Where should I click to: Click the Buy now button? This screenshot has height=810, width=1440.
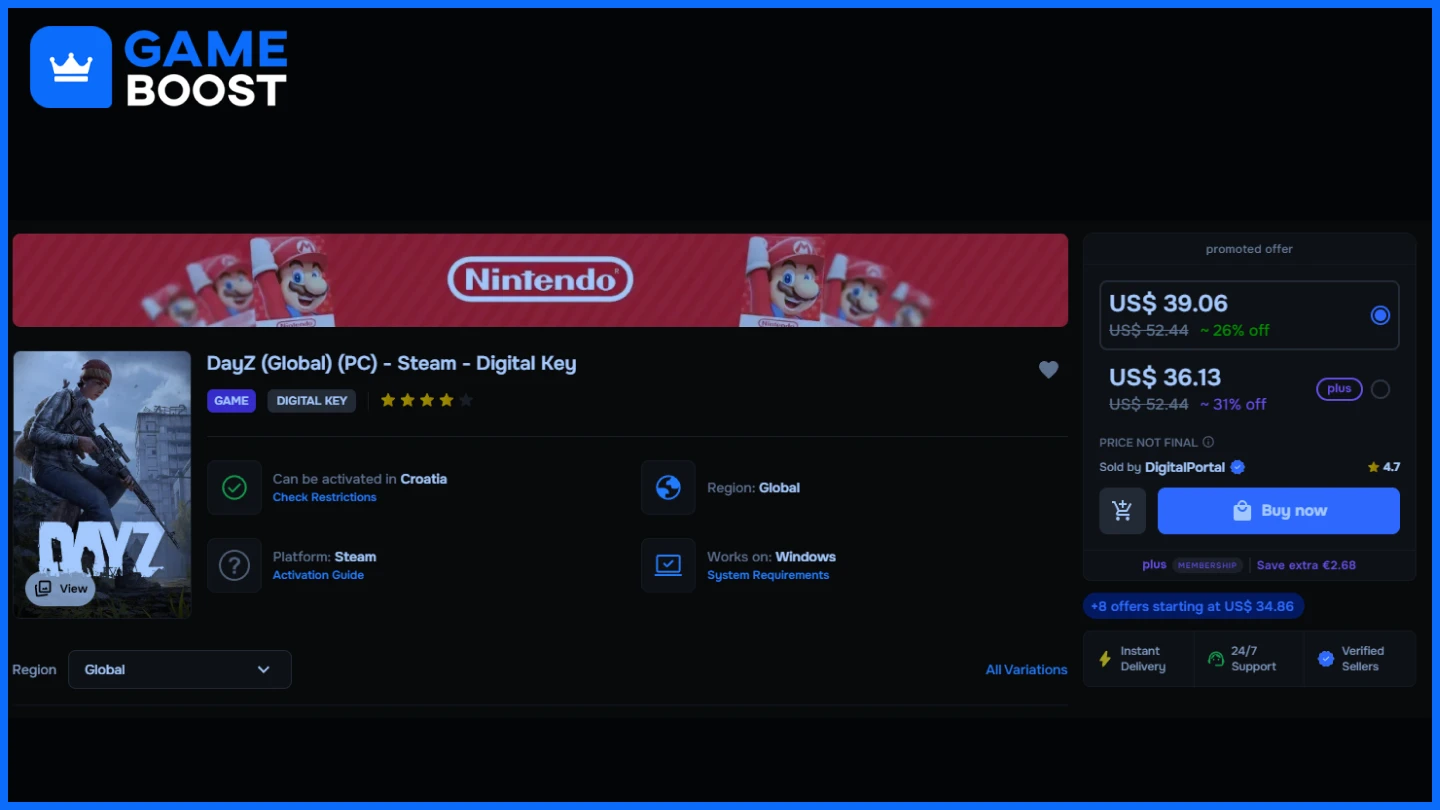[x=1278, y=511]
